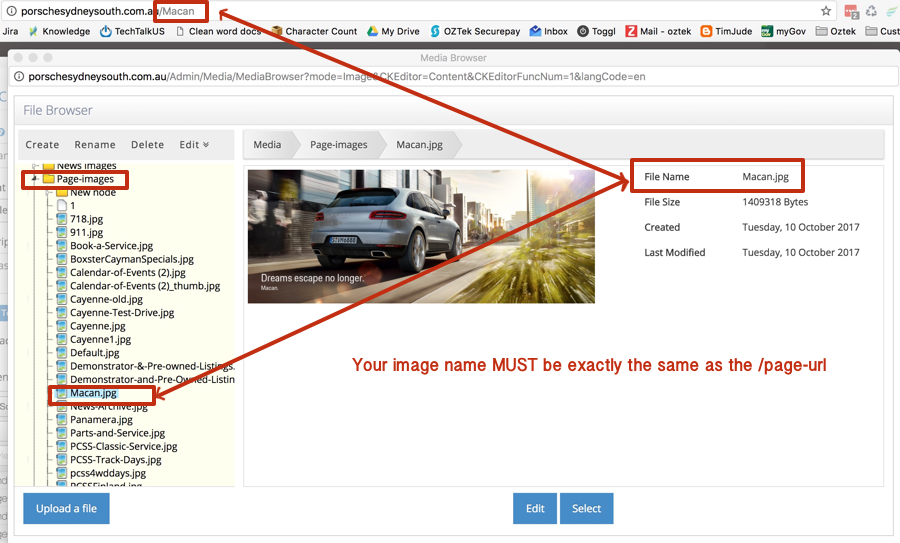Select the Create menu item
This screenshot has width=900, height=543.
[x=42, y=144]
